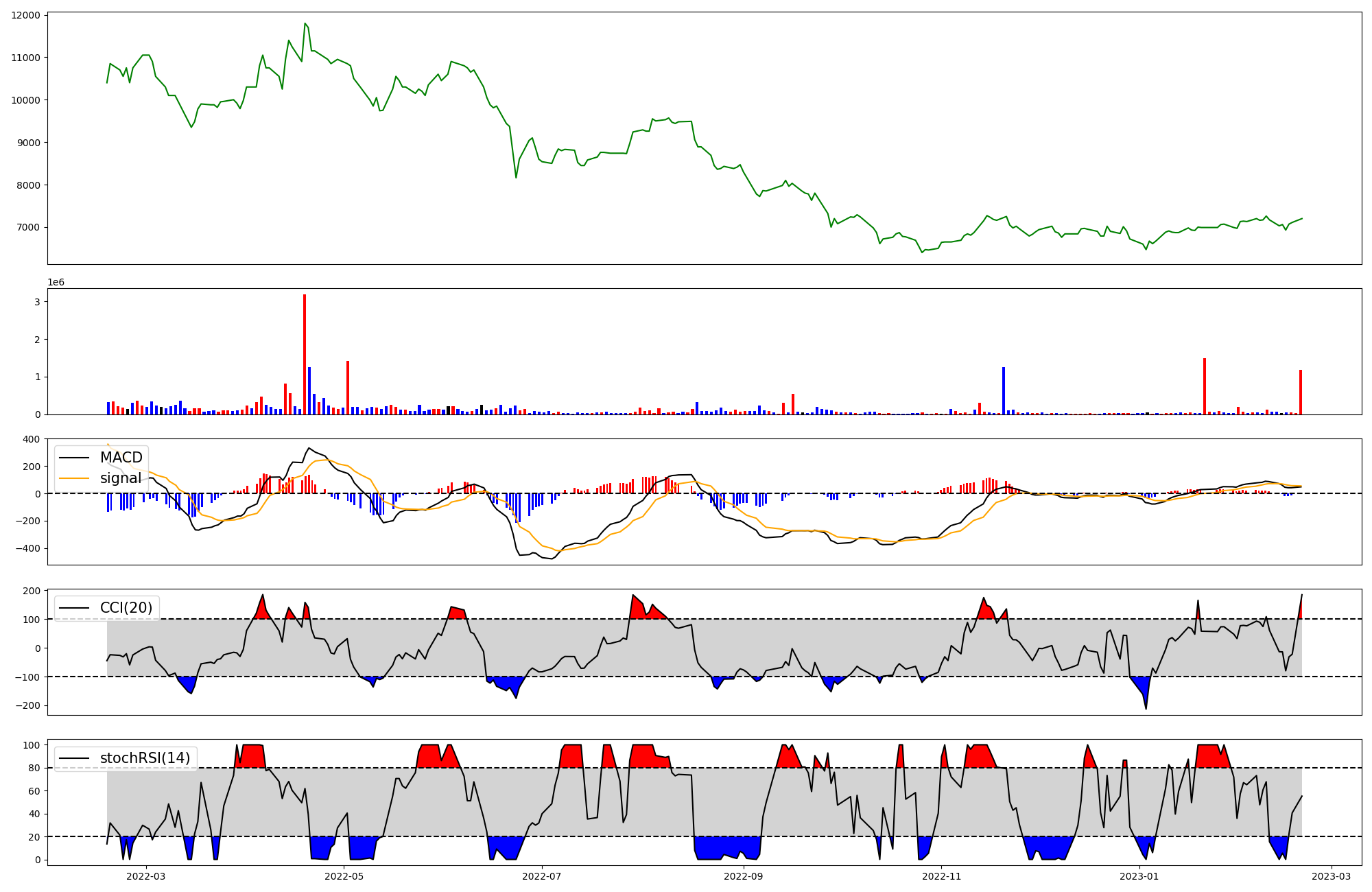Screen dimensions: 1372x892
Task: Click the 2022-09 x-axis date label
Action: click(x=744, y=876)
